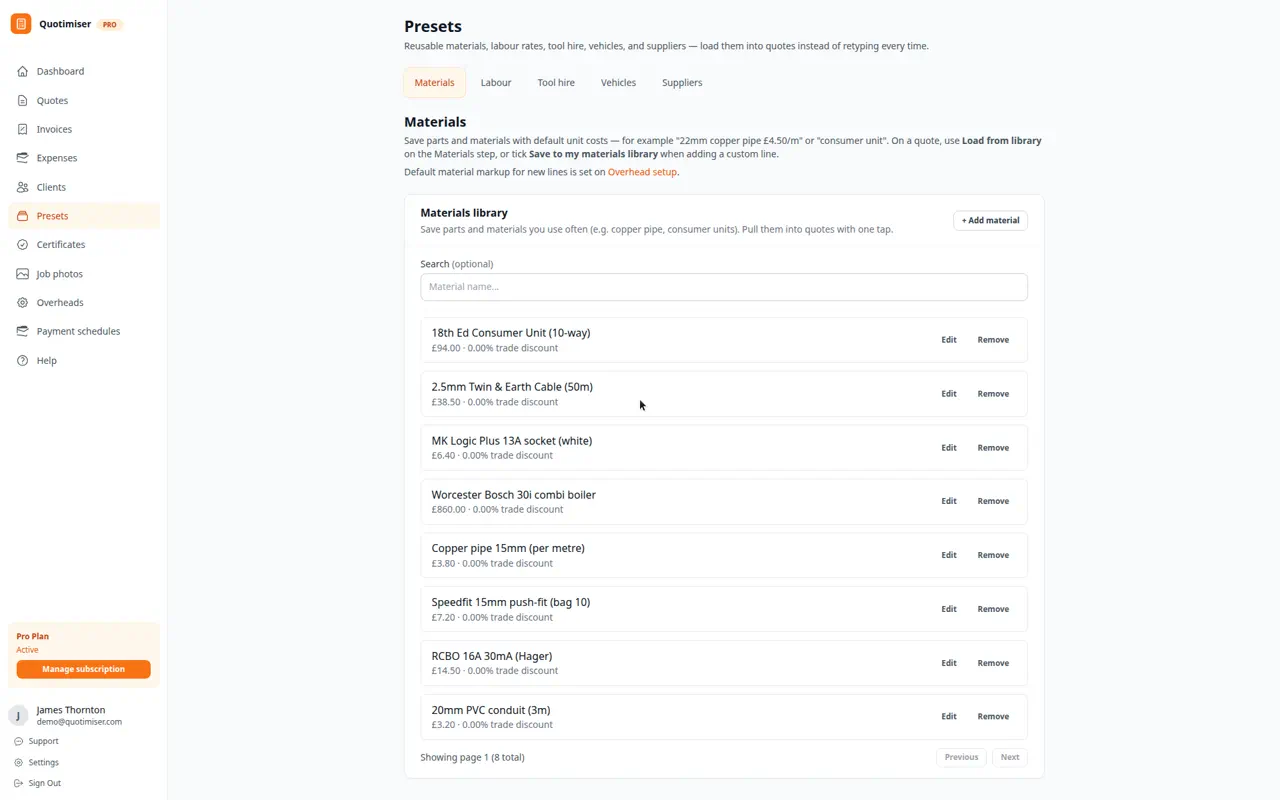Select the Certificates badge icon
Screen dimensions: 1280x800
[23, 244]
